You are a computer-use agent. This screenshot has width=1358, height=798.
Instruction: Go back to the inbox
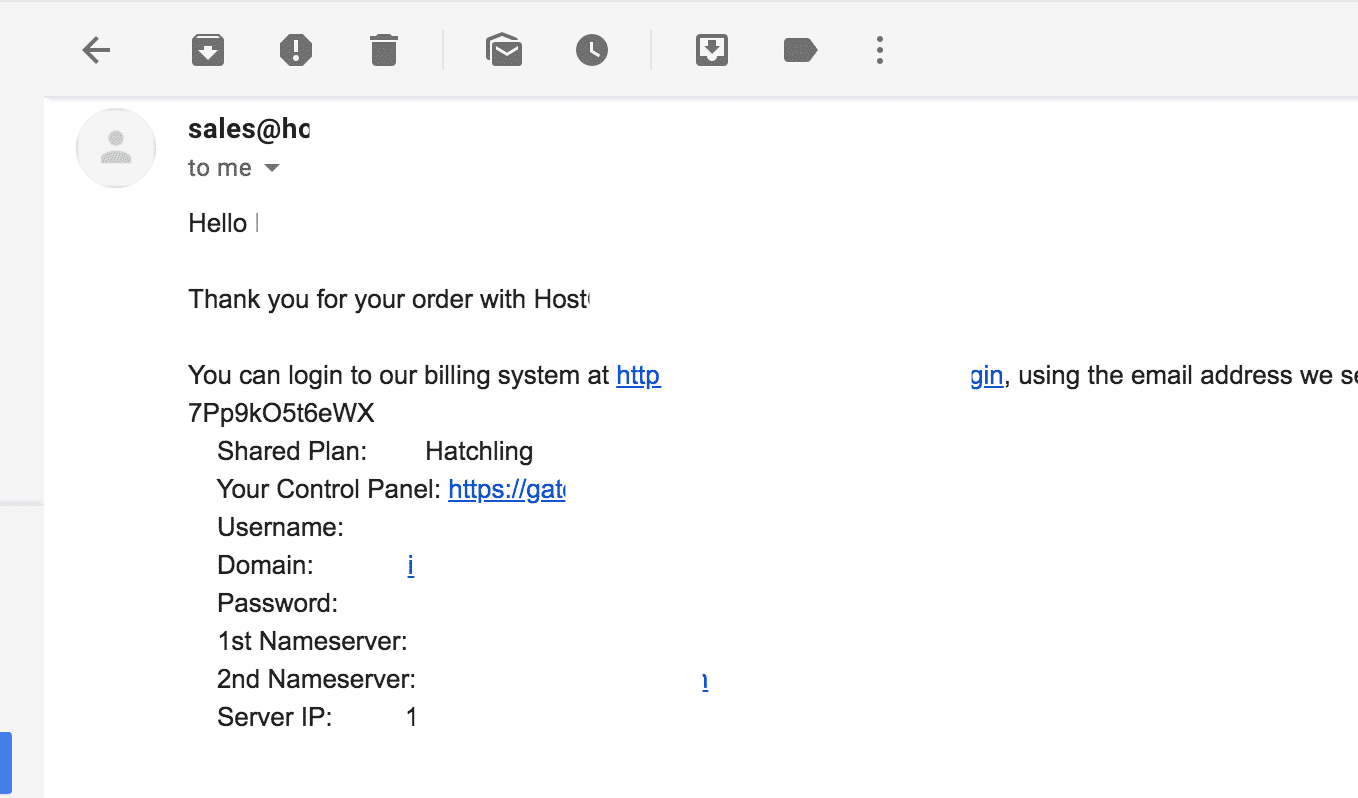click(x=96, y=49)
